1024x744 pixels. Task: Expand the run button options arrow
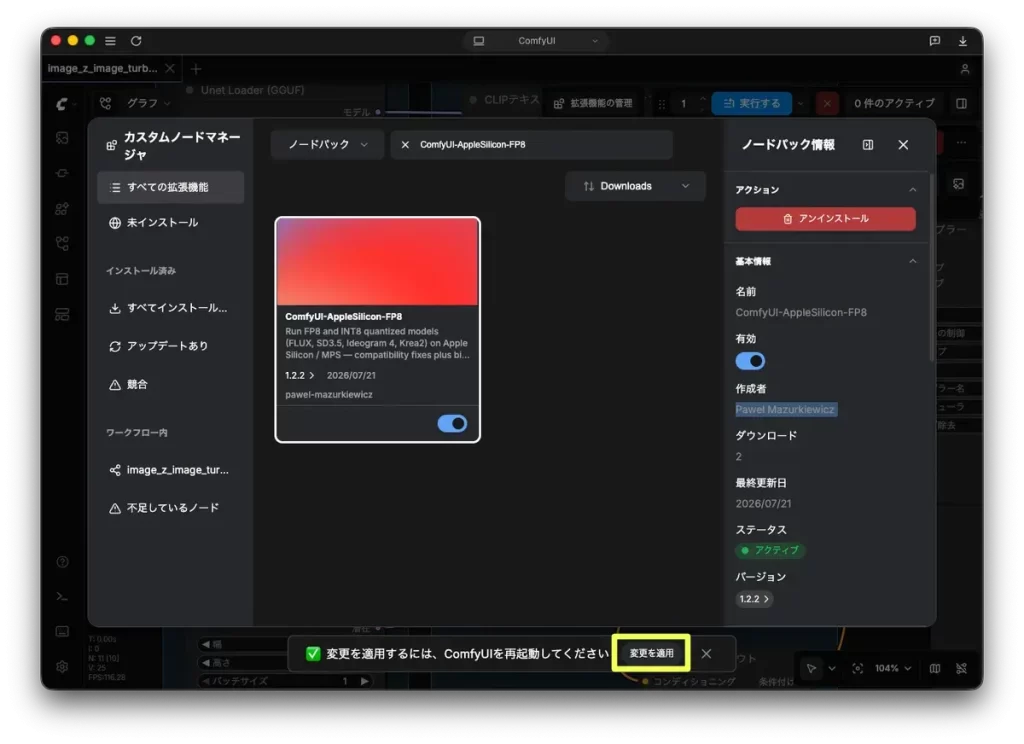pos(800,103)
